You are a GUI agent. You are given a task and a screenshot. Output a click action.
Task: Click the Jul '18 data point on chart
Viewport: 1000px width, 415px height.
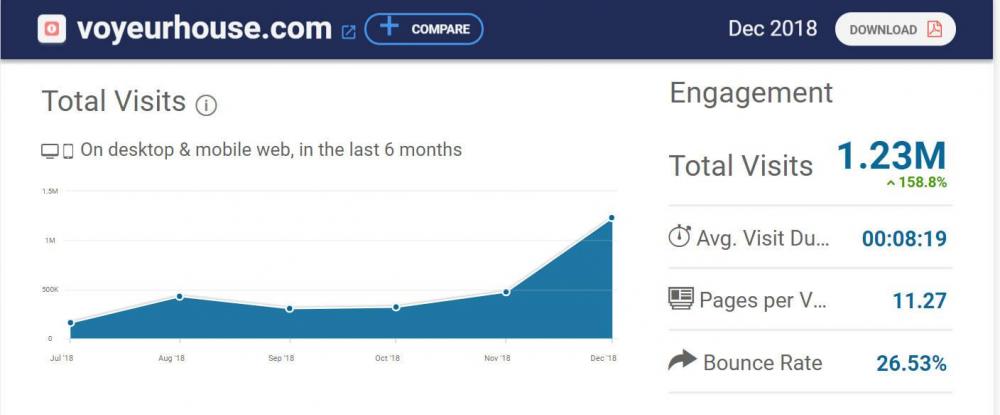pos(71,322)
